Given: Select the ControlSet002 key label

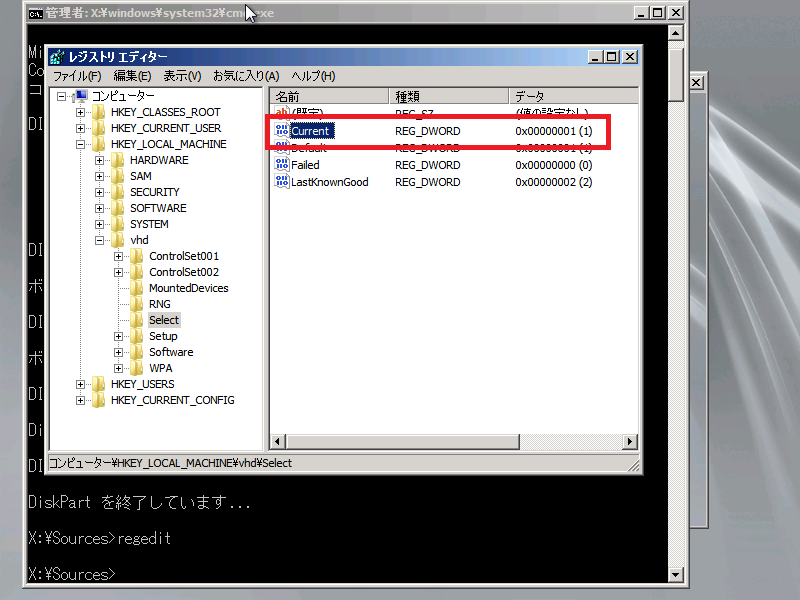Looking at the screenshot, I should point(184,272).
